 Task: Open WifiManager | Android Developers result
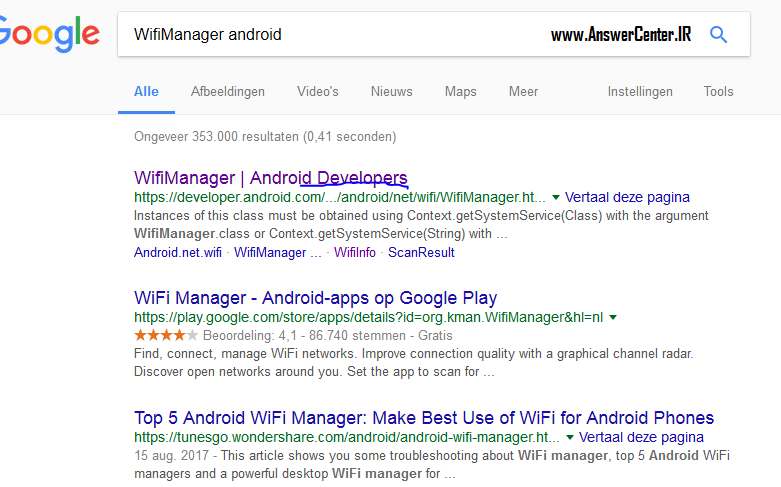[270, 178]
